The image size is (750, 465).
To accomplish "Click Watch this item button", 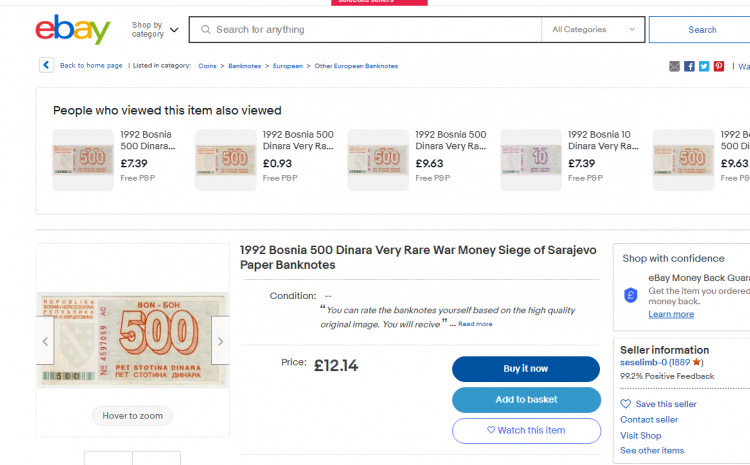I will pyautogui.click(x=526, y=431).
